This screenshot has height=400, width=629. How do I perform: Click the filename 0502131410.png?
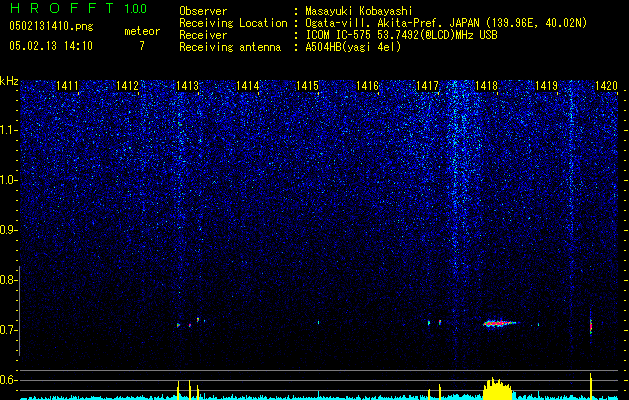(x=51, y=26)
